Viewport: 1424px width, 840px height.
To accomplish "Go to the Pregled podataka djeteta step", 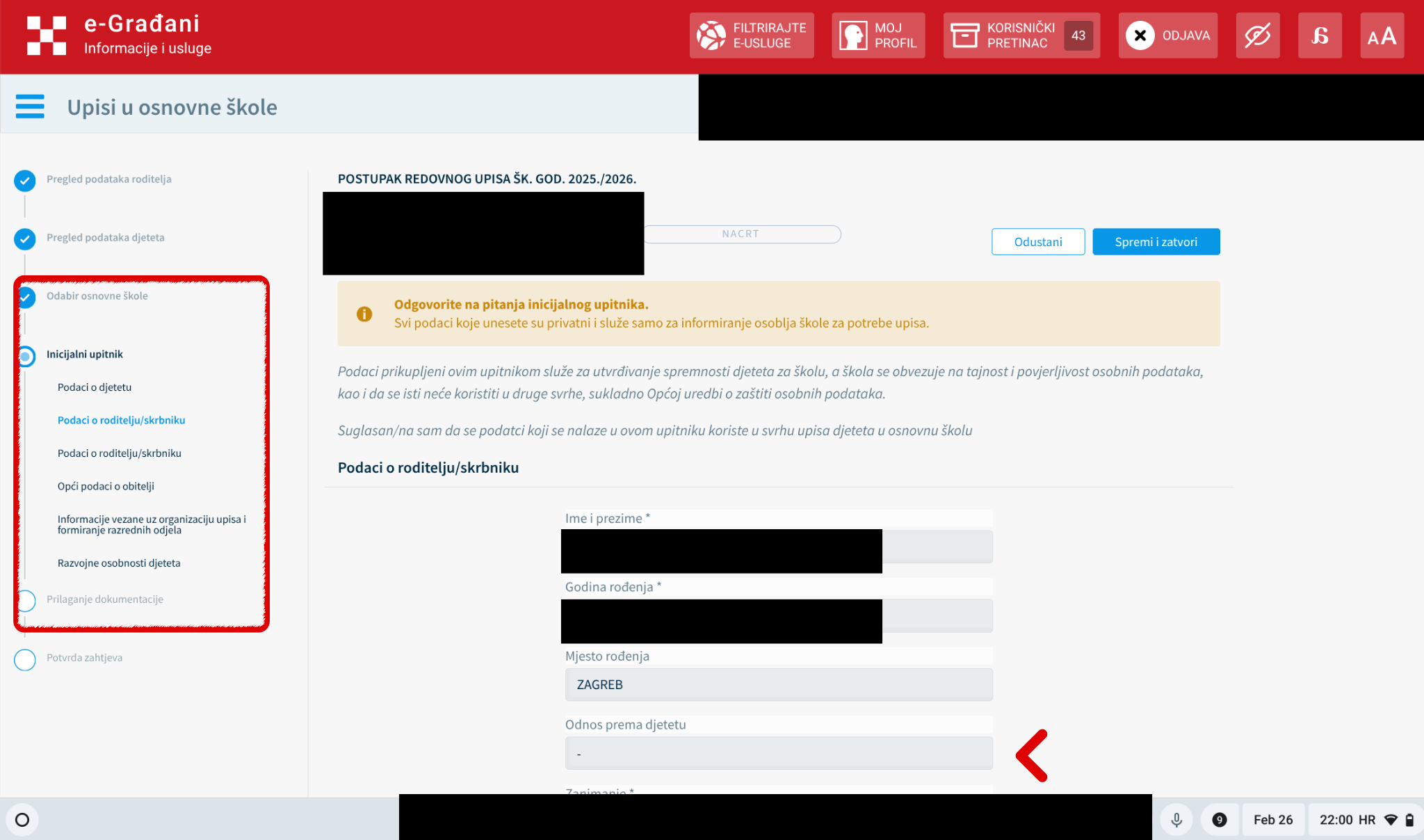I will click(105, 238).
